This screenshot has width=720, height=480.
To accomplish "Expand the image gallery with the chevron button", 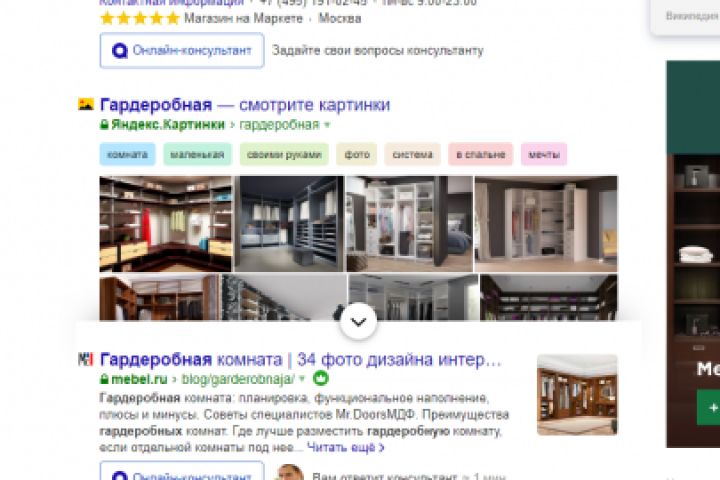I will [x=359, y=322].
